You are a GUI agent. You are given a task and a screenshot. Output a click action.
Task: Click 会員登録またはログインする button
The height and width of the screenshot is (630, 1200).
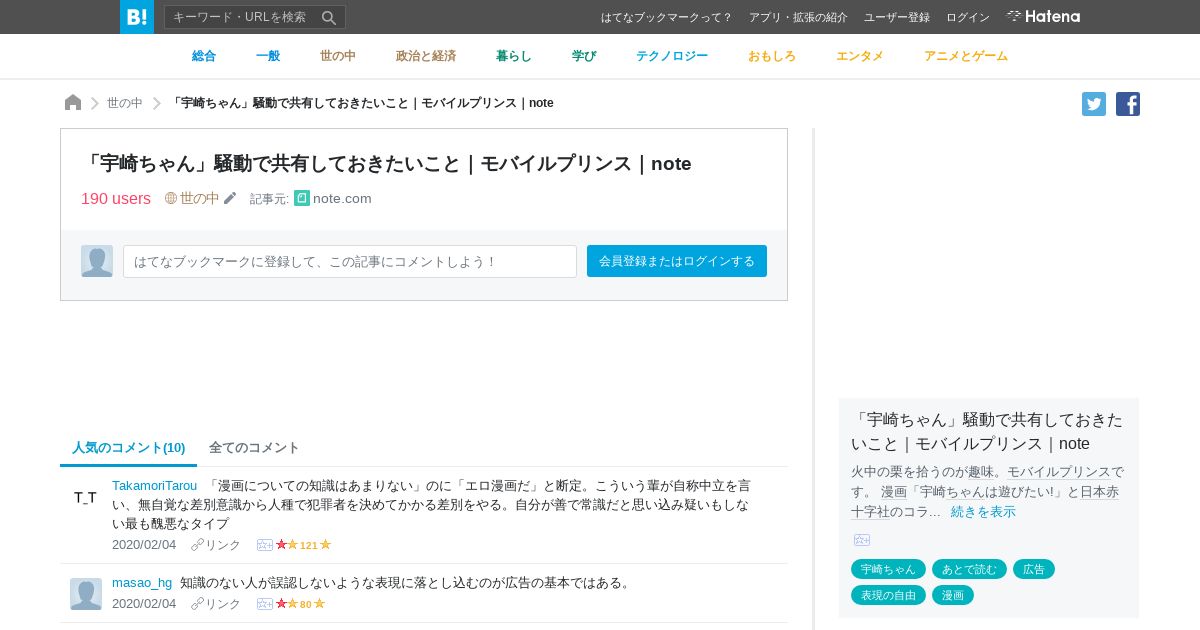click(677, 261)
